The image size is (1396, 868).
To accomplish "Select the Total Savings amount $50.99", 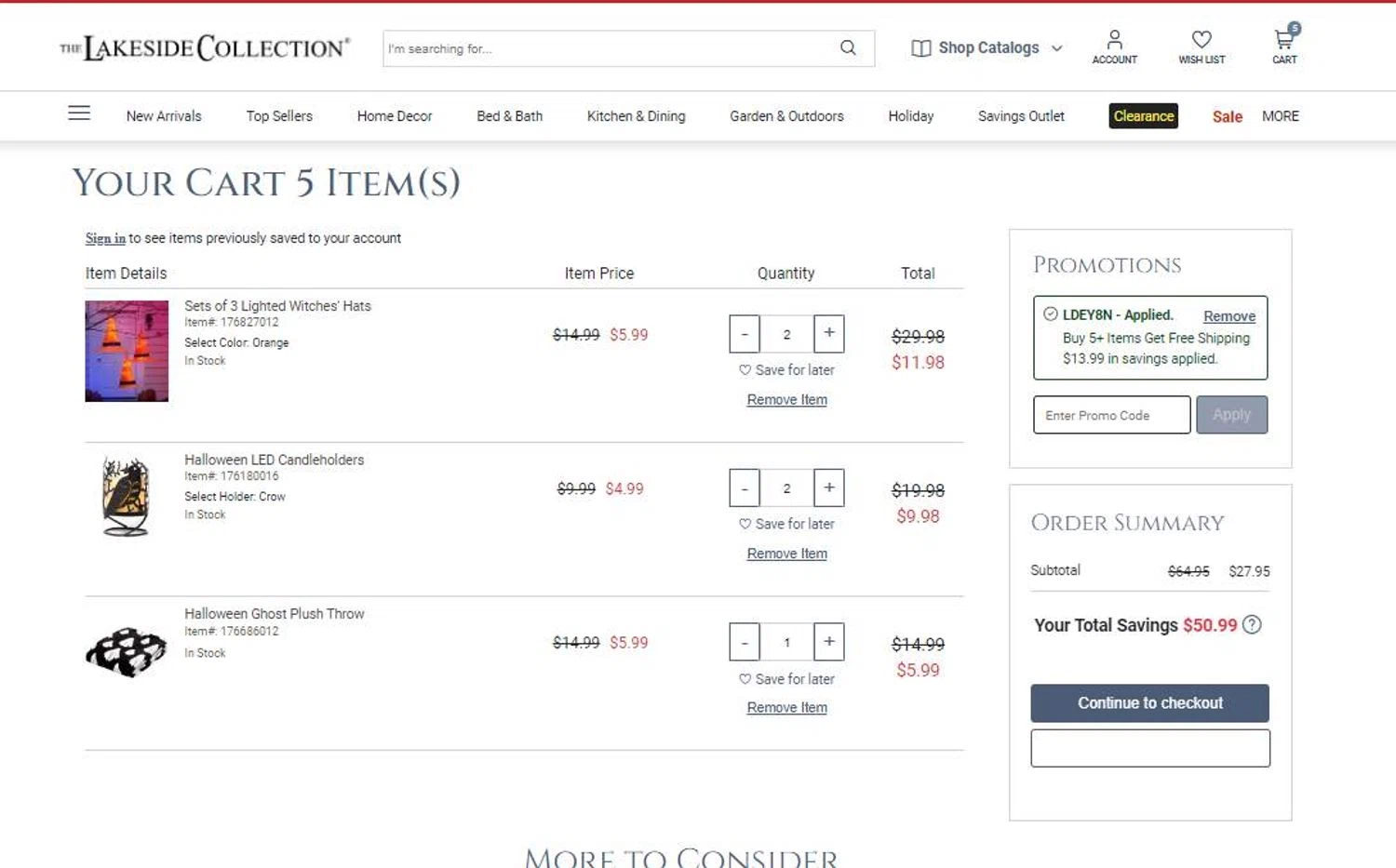I will pos(1210,625).
